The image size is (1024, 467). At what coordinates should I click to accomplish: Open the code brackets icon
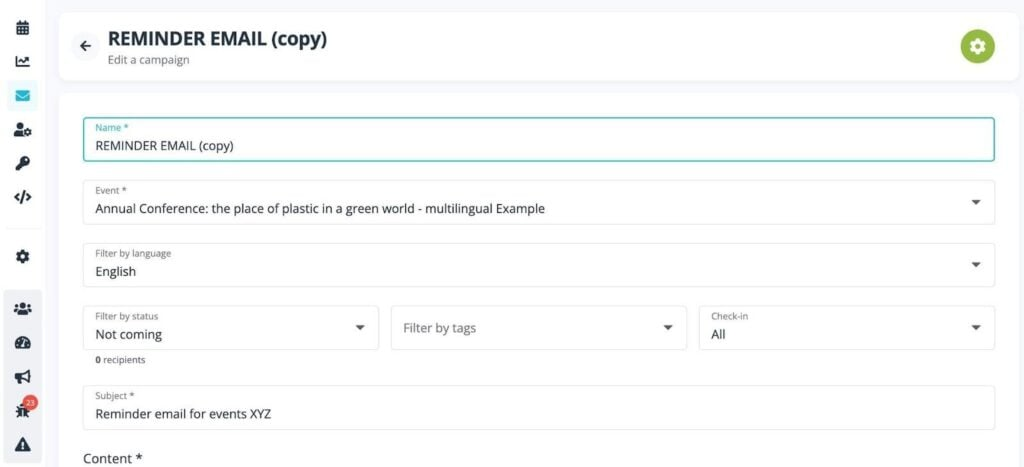click(x=22, y=197)
